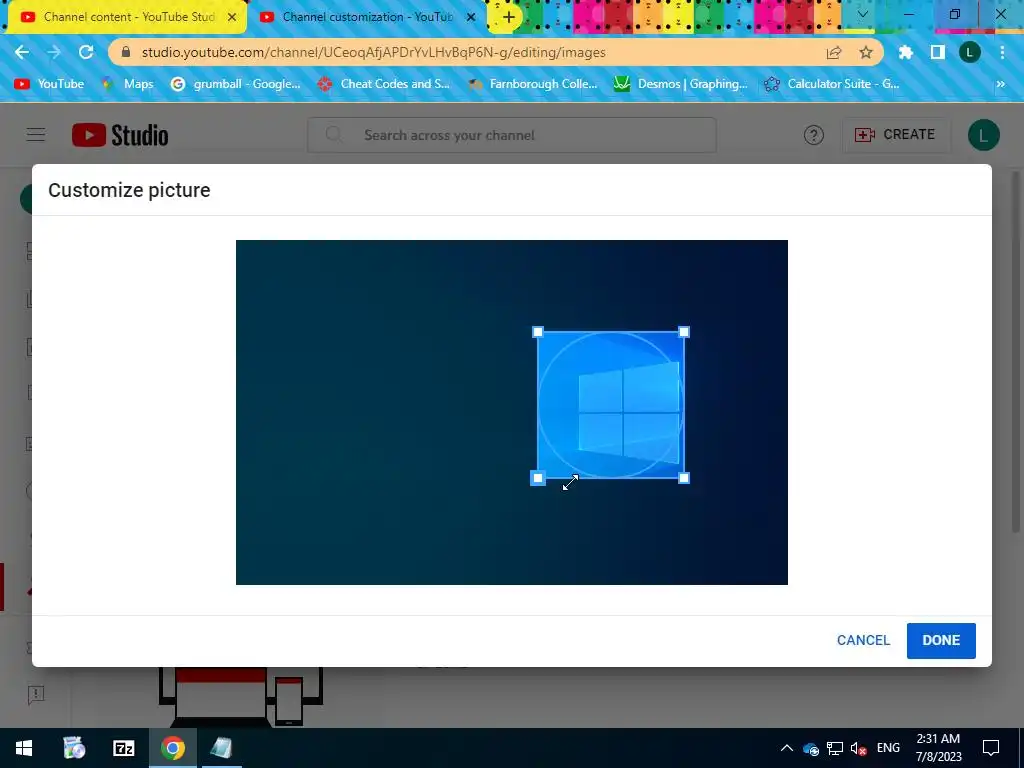Image resolution: width=1024 pixels, height=768 pixels.
Task: Open clock showing 2:31 AM
Action: pyautogui.click(x=938, y=748)
